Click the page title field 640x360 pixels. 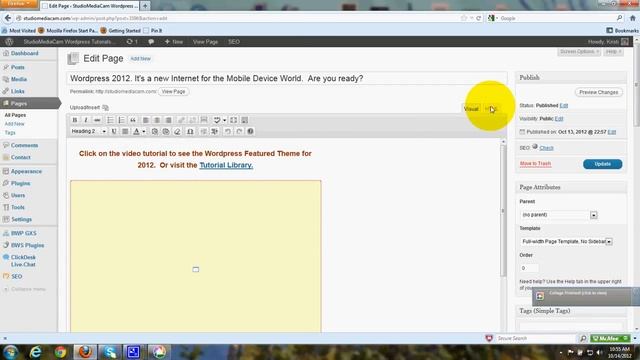[x=287, y=78]
